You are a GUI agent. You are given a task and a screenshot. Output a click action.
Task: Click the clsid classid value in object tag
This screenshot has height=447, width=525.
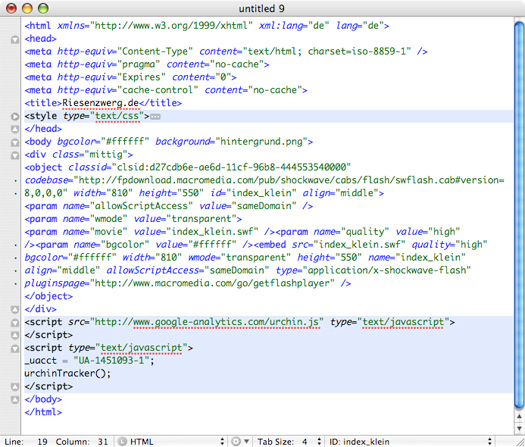coord(231,167)
